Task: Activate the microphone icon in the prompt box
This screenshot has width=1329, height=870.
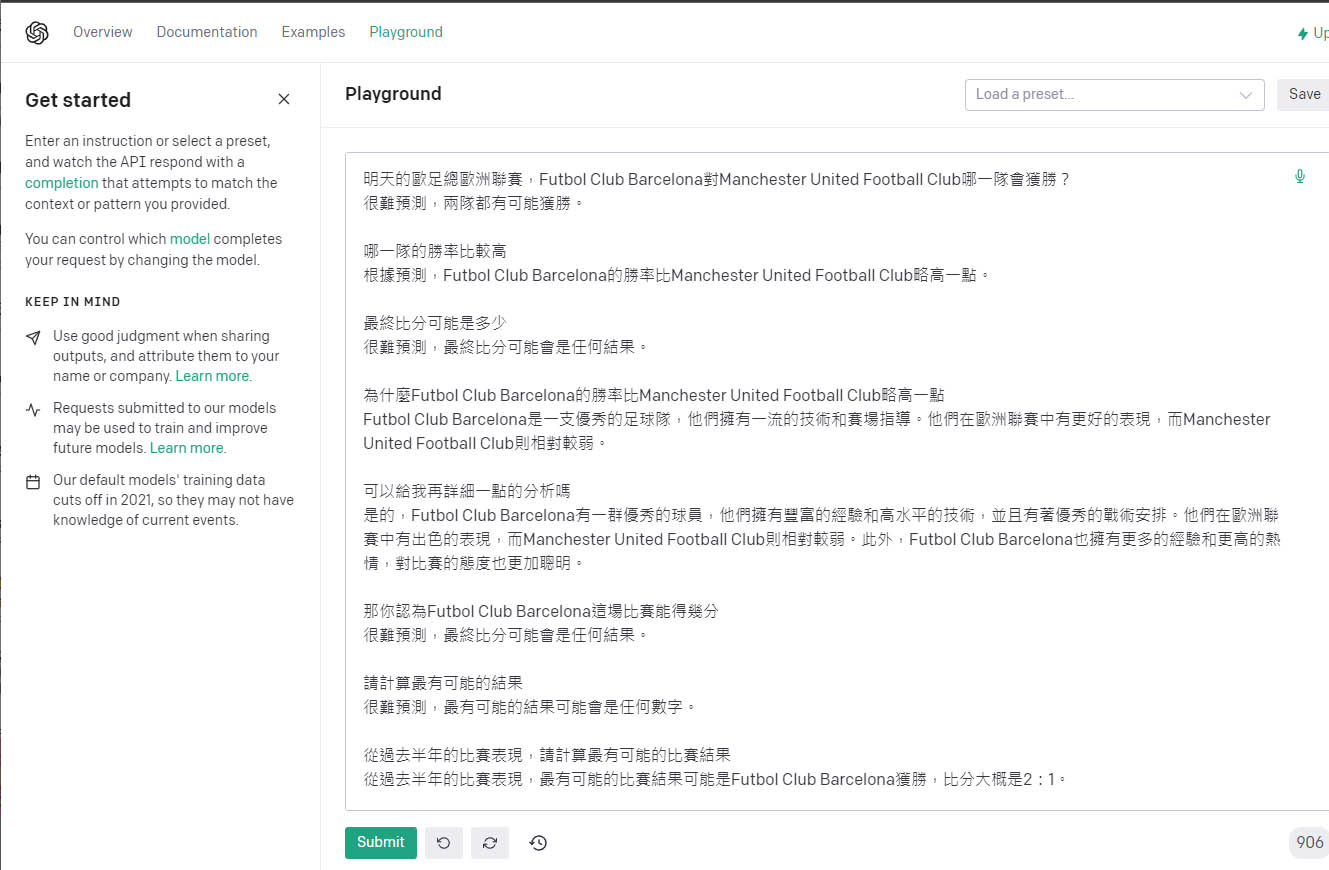Action: [x=1300, y=177]
